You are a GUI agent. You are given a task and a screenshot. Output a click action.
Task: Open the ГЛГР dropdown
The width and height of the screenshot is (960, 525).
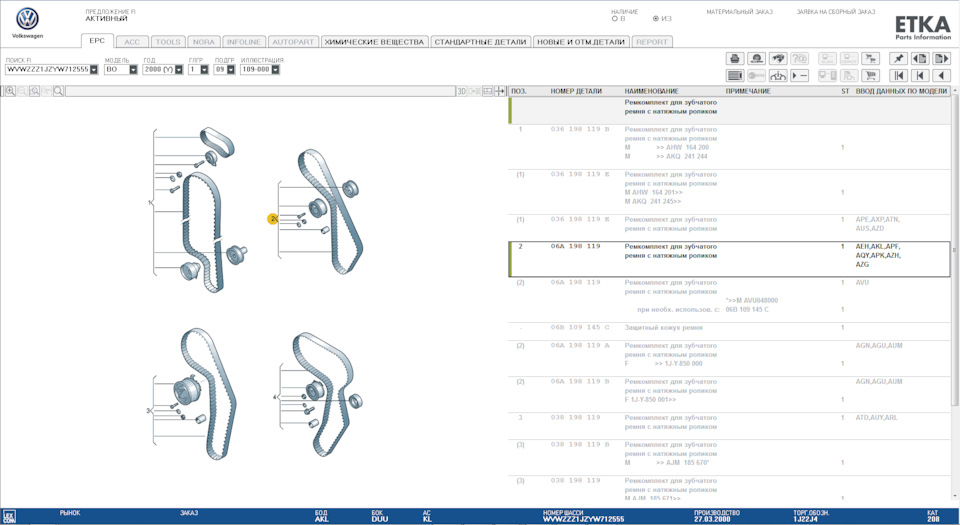(x=204, y=70)
